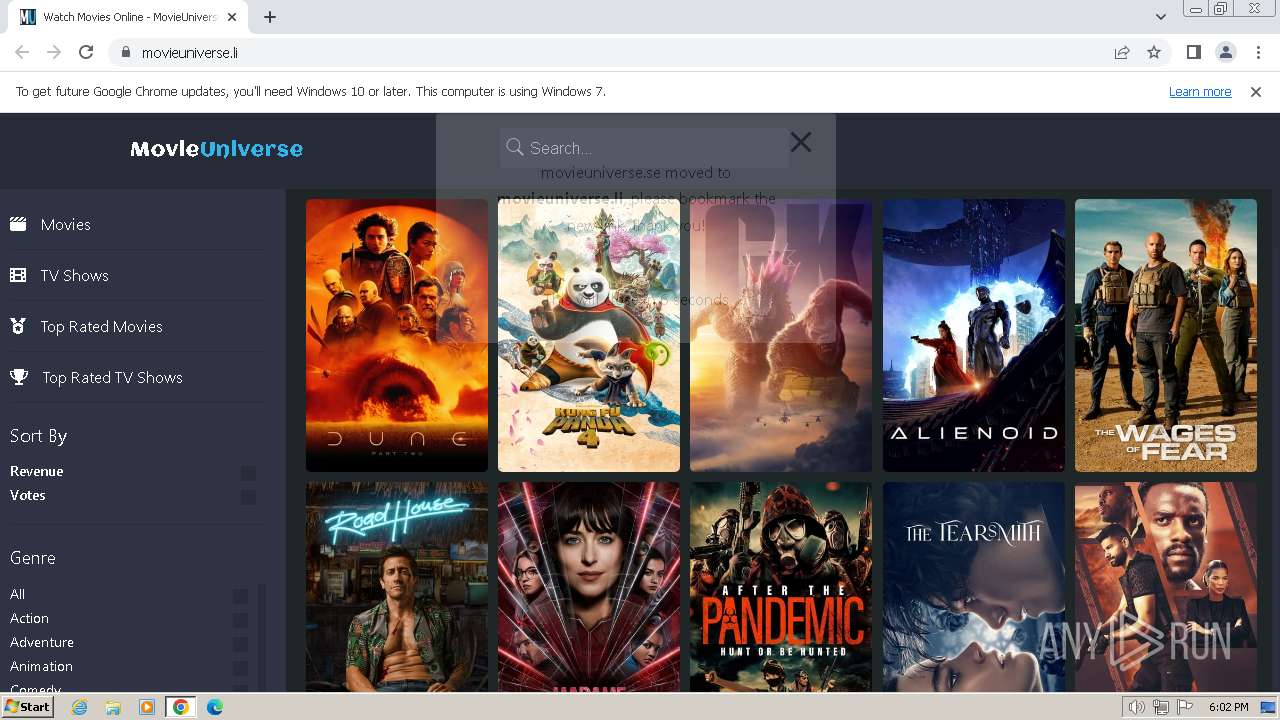1280x720 pixels.
Task: Reload the page in Chrome
Action: click(86, 52)
